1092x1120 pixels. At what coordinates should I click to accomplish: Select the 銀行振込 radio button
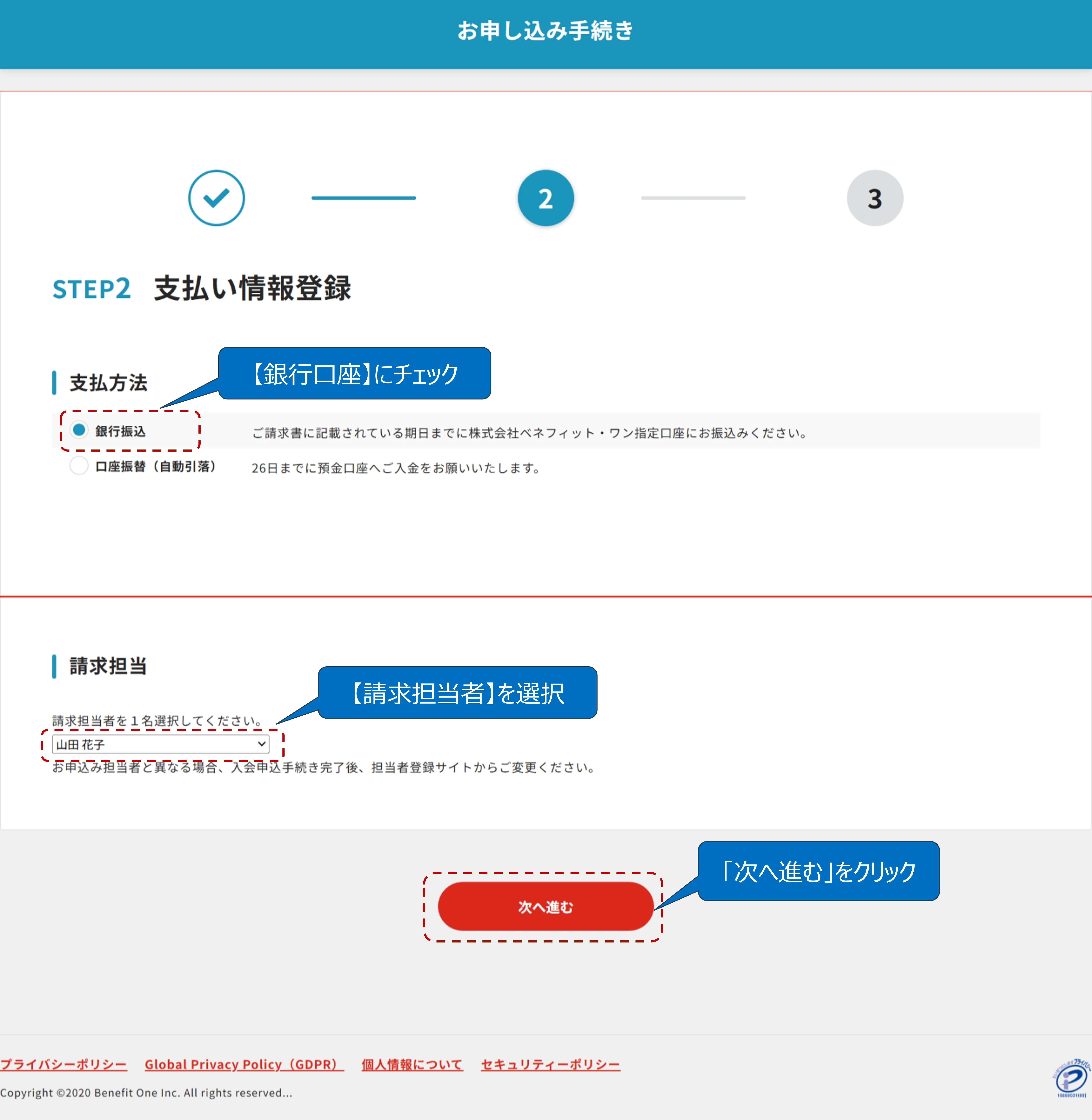point(79,429)
